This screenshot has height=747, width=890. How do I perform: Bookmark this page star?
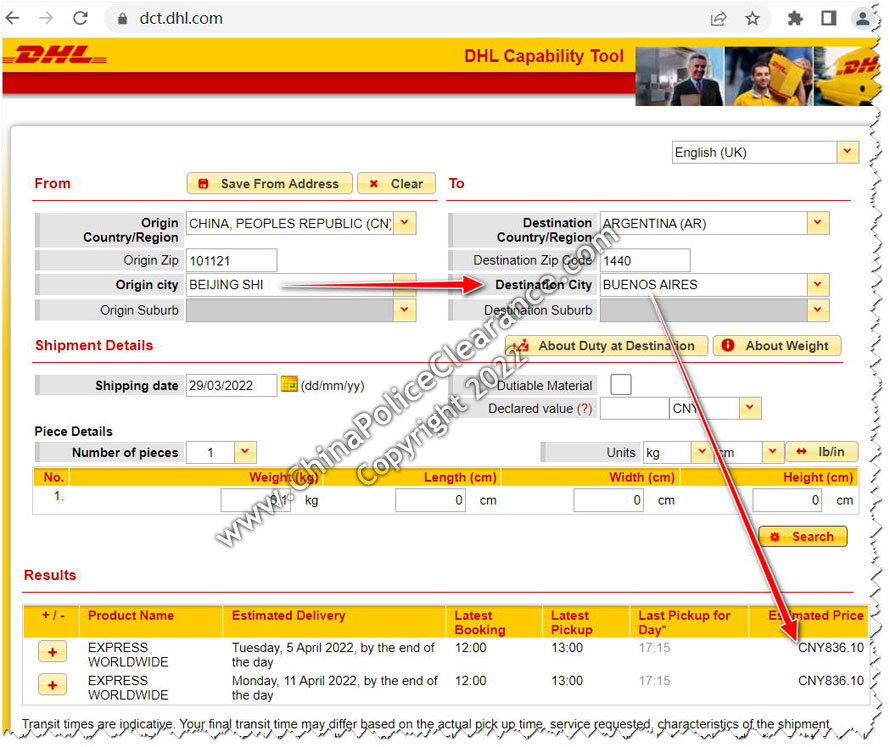752,19
